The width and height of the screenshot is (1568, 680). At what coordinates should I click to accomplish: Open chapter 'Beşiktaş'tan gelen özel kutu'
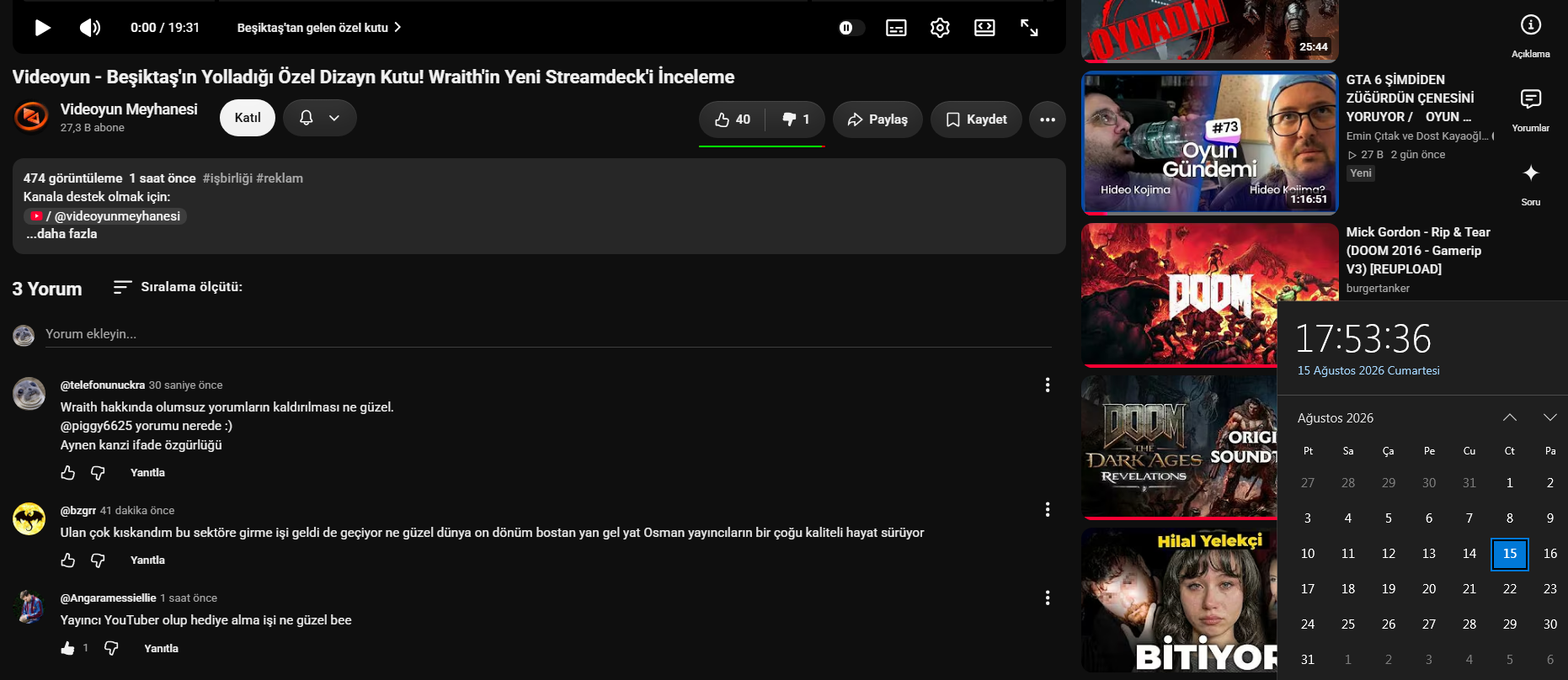pos(319,28)
